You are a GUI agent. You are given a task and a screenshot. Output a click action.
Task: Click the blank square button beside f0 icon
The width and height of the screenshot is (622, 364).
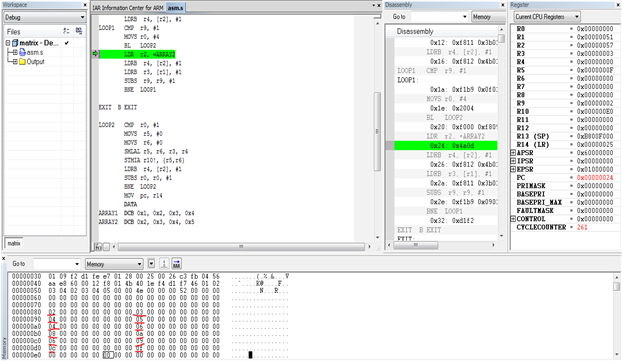(106, 247)
